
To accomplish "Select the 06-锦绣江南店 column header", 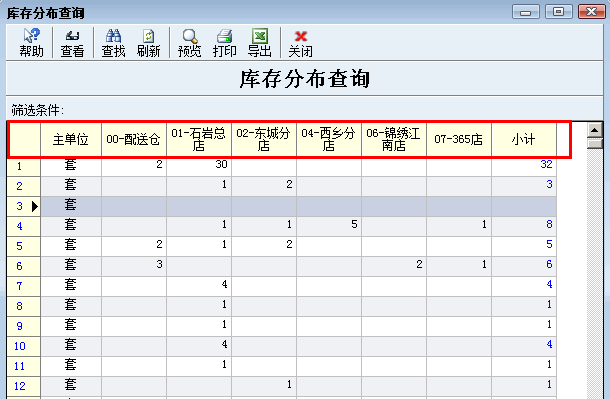I will (x=394, y=139).
